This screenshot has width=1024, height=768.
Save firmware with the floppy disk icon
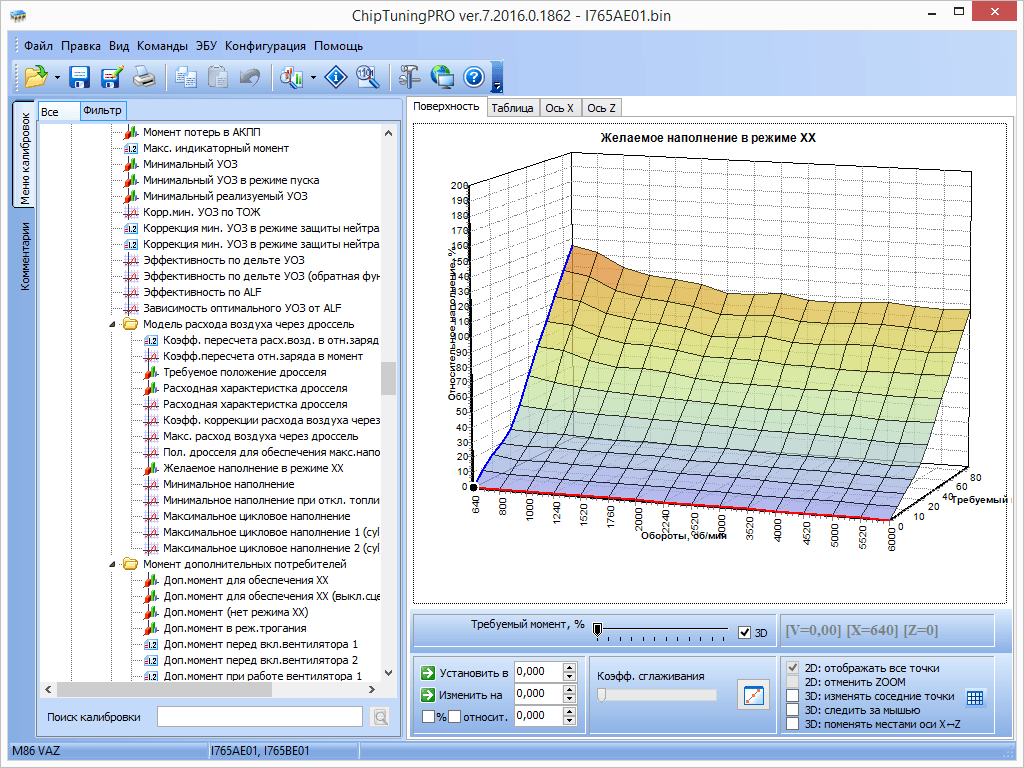coord(80,76)
